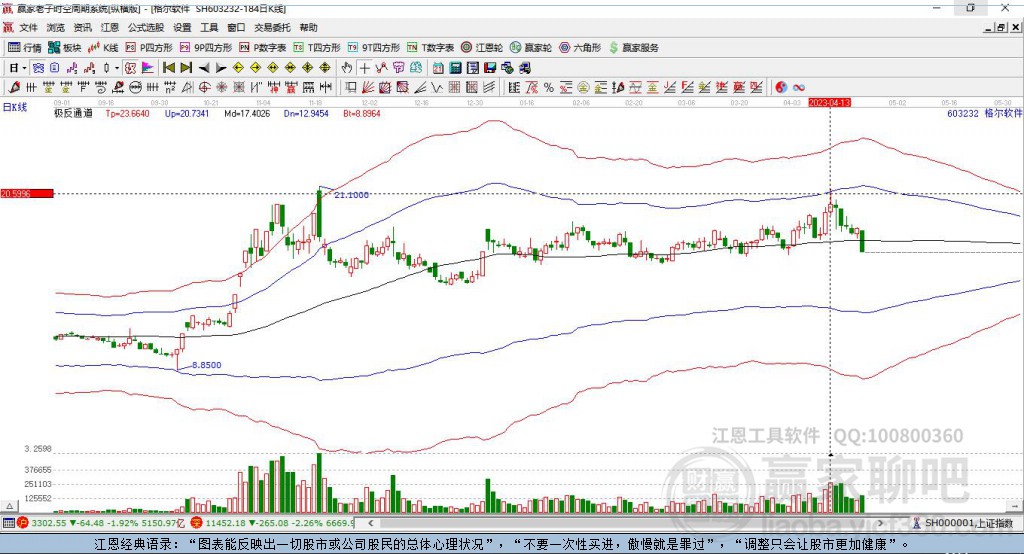Click the highlighted 2023-04-13 date marker
This screenshot has width=1024, height=554.
829,103
